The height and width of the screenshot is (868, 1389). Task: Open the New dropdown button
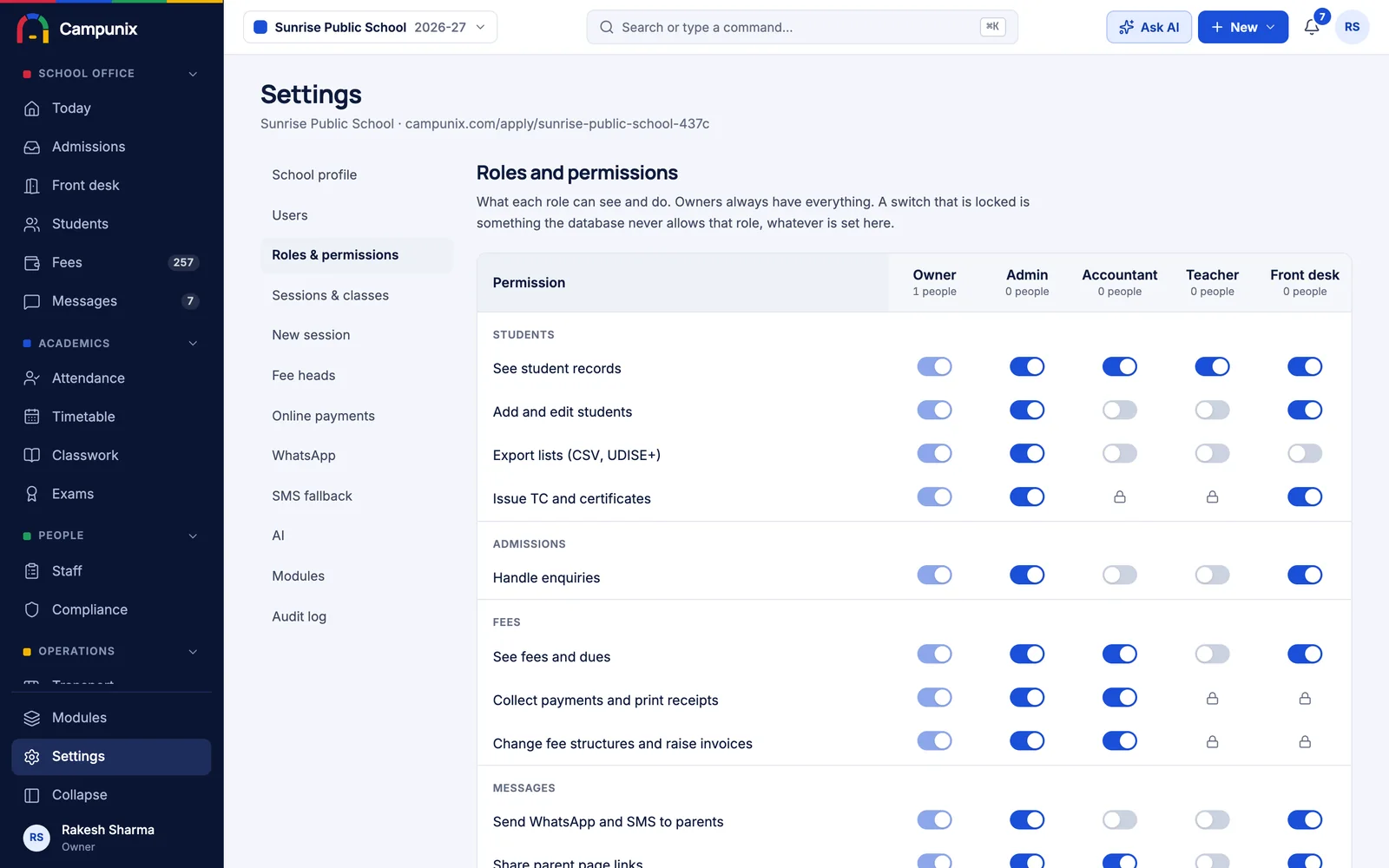point(1243,27)
